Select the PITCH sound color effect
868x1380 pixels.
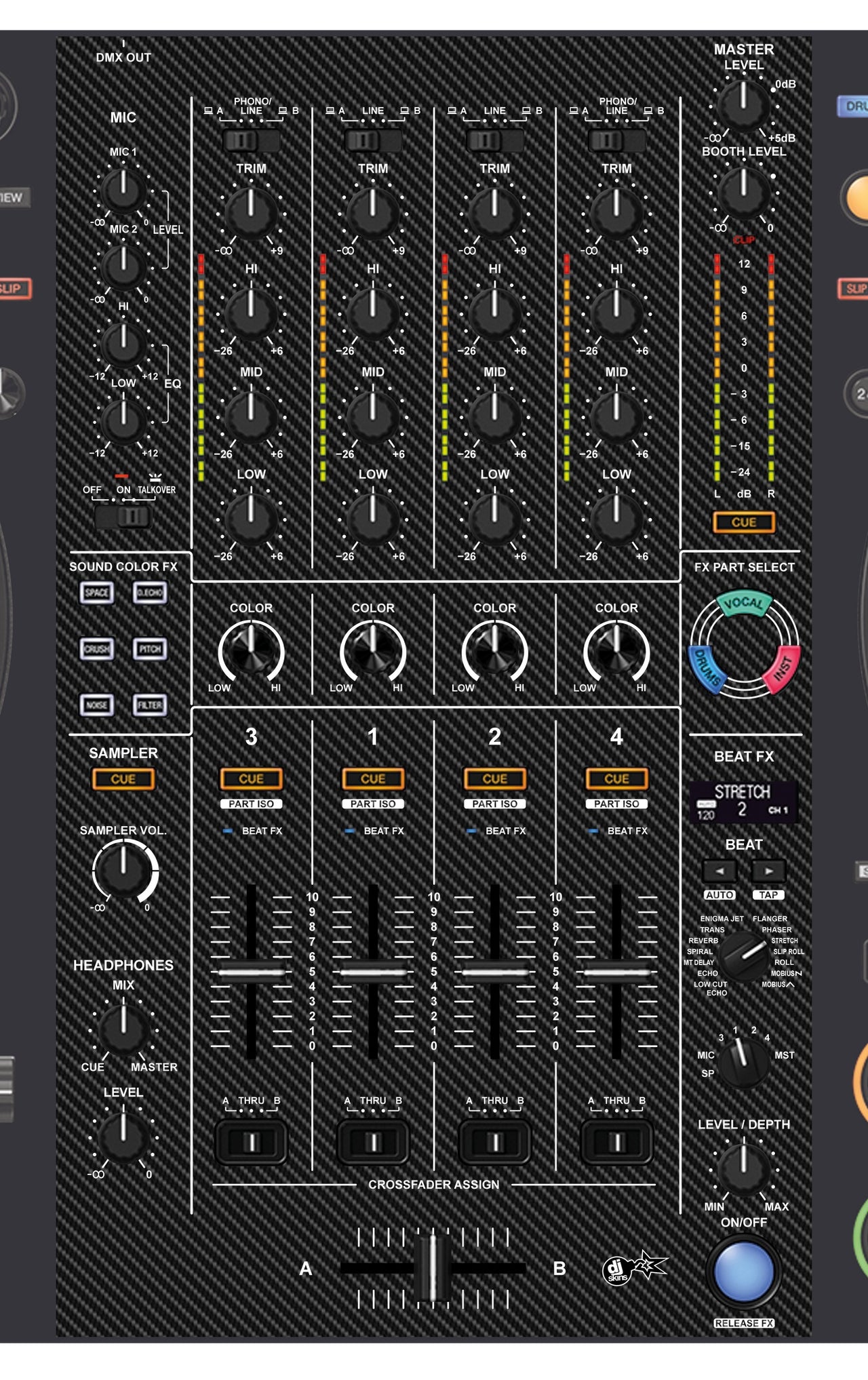point(150,649)
